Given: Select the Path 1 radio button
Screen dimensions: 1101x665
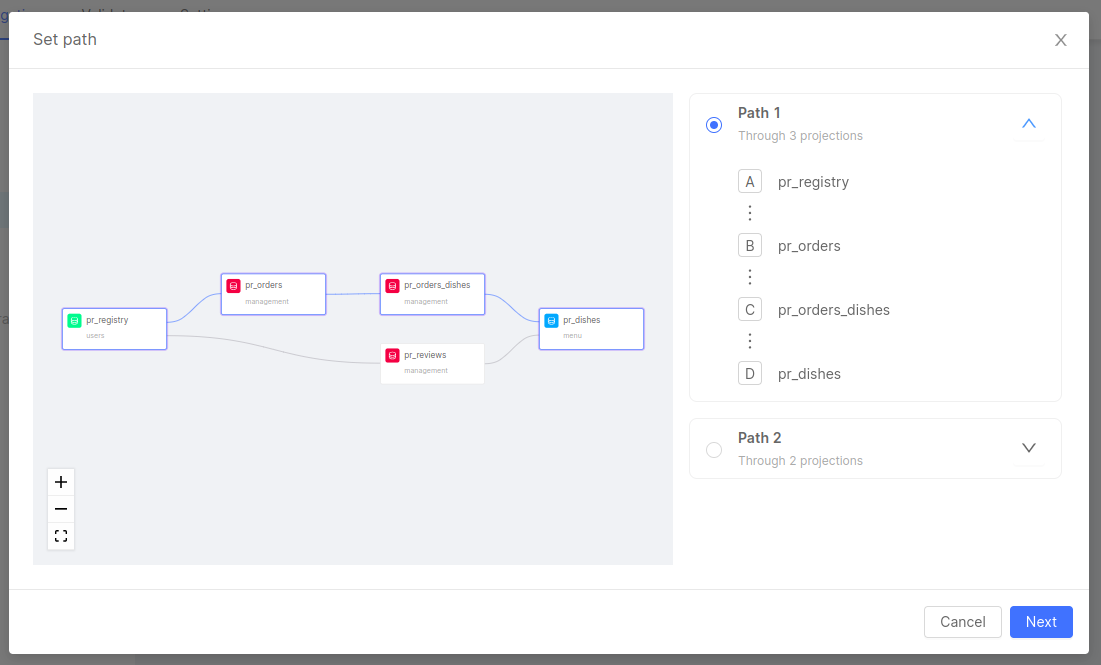Looking at the screenshot, I should (714, 125).
